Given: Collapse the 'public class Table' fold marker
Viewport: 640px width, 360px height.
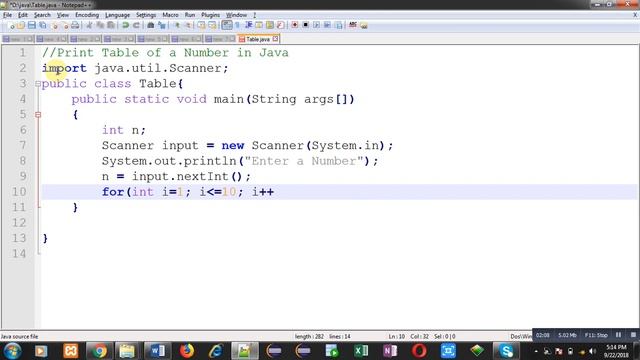Looking at the screenshot, I should tap(38, 84).
